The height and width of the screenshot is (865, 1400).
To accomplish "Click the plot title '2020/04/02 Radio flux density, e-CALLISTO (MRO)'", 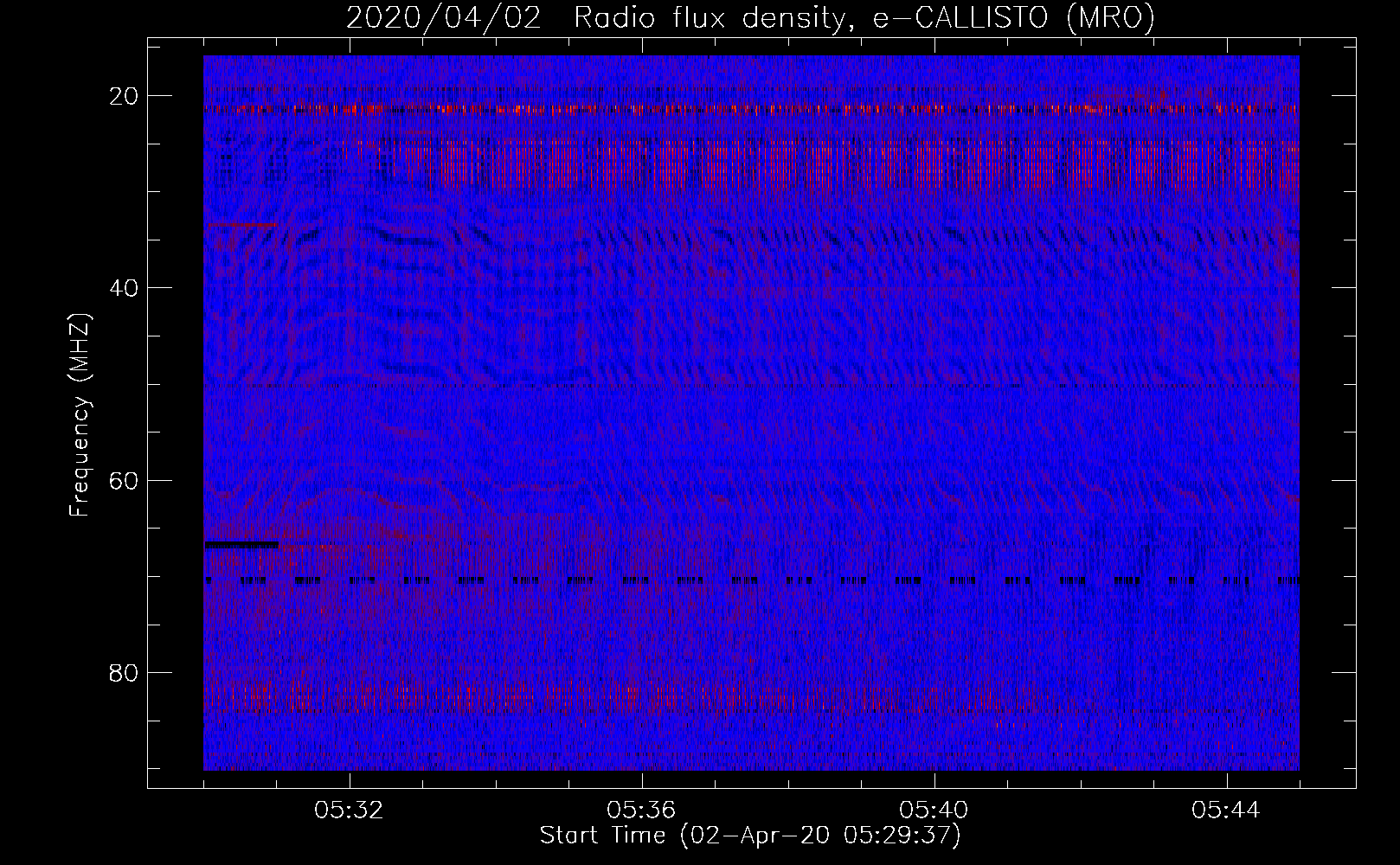I will [750, 19].
